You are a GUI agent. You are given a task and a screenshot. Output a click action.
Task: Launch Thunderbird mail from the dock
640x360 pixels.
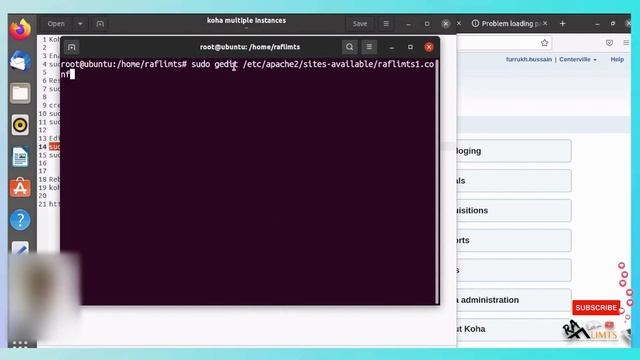pyautogui.click(x=20, y=61)
